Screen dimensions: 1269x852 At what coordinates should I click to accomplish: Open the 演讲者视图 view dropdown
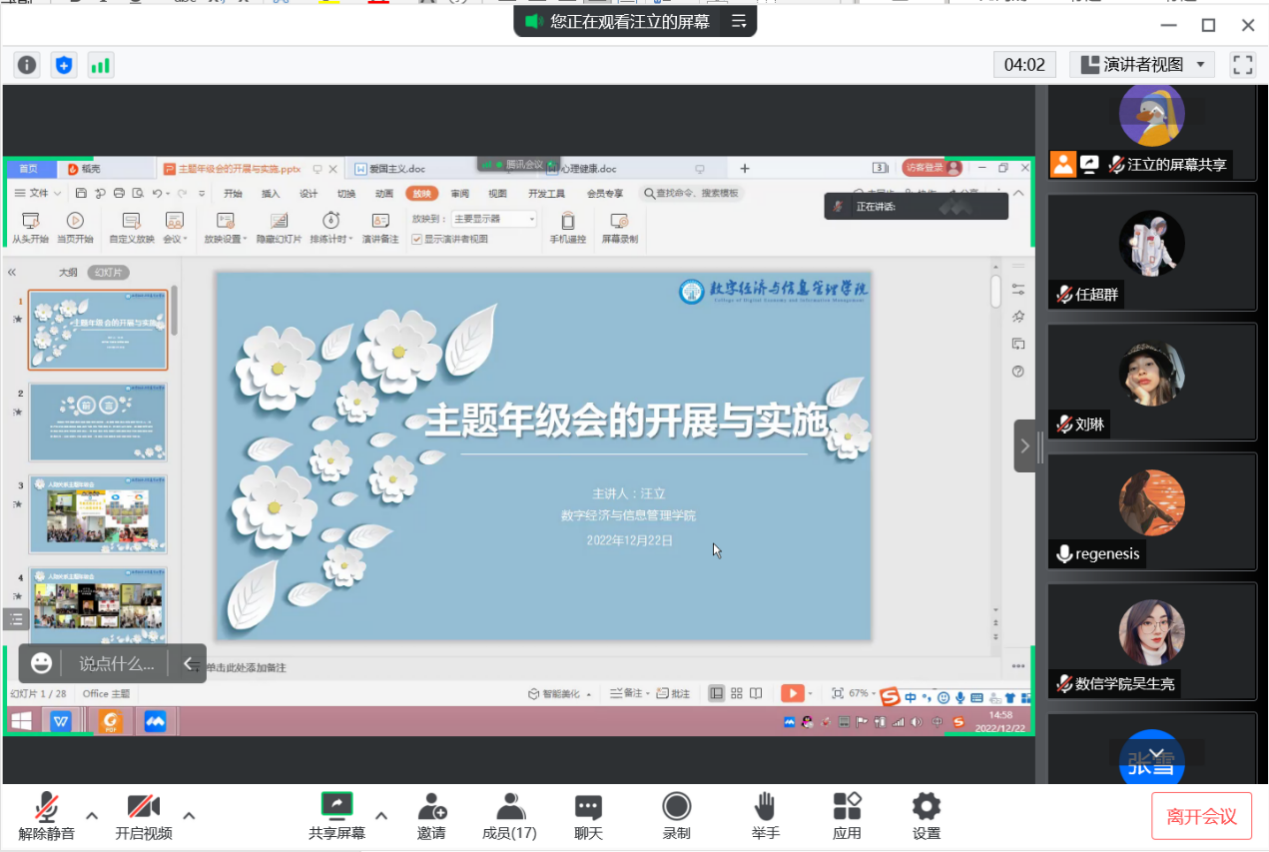1142,65
